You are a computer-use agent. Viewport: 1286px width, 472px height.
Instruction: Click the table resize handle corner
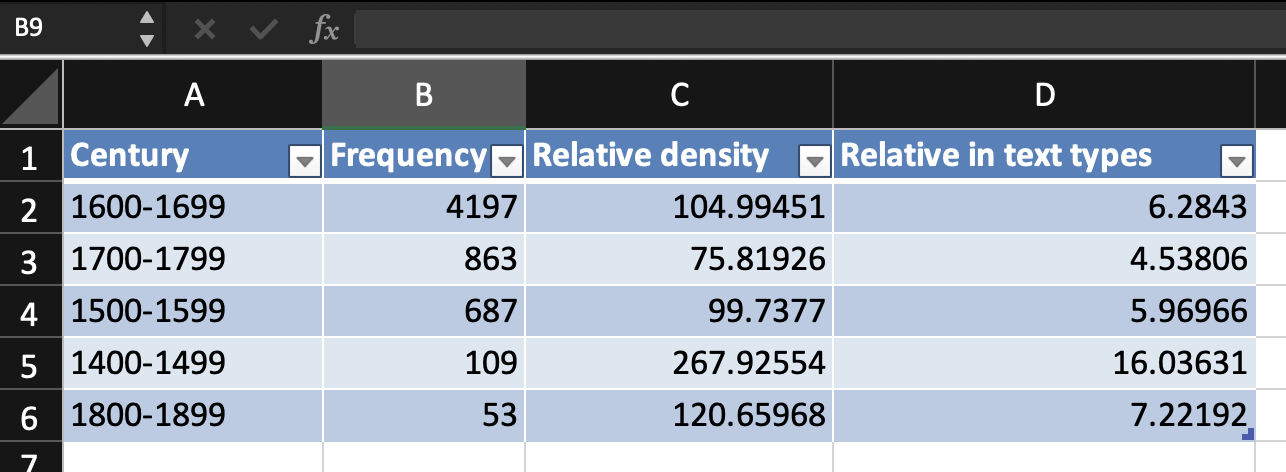[1247, 435]
